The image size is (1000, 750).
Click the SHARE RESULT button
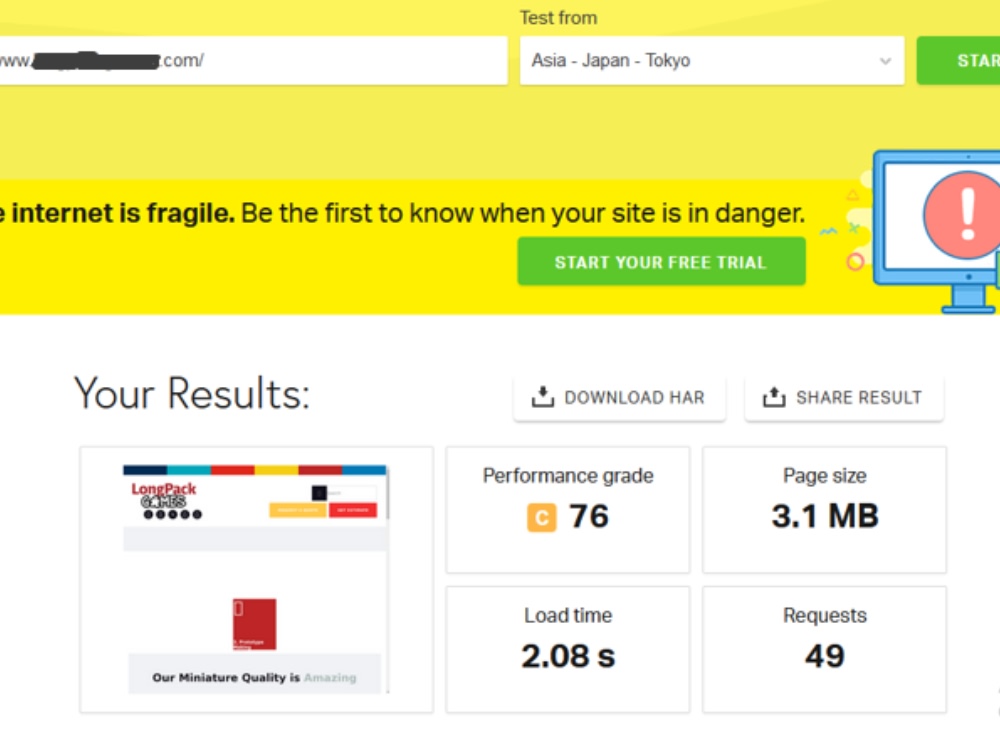pyautogui.click(x=844, y=398)
